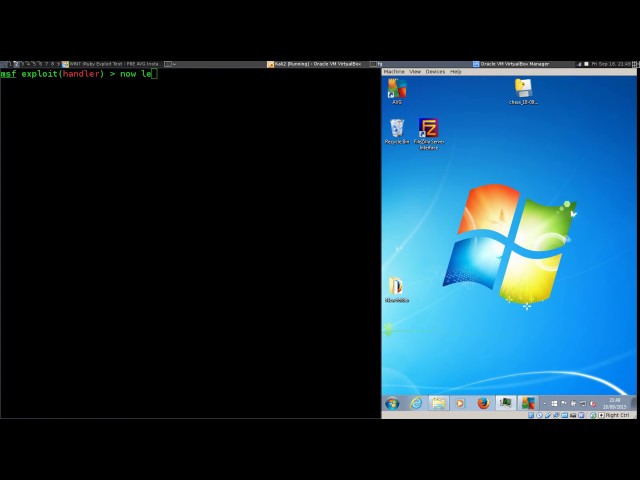This screenshot has height=480, width=640.
Task: Launch Windows Media Player from taskbar
Action: click(x=460, y=404)
